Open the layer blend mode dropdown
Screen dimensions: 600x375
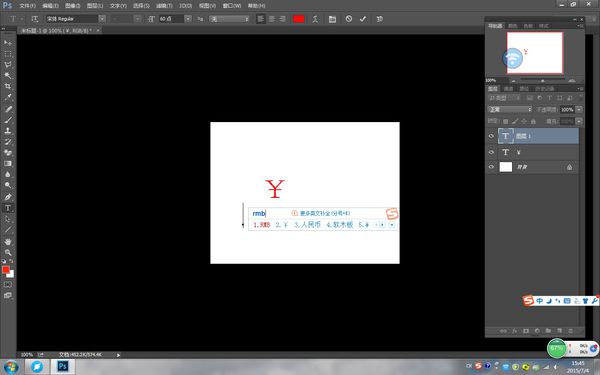[x=510, y=109]
